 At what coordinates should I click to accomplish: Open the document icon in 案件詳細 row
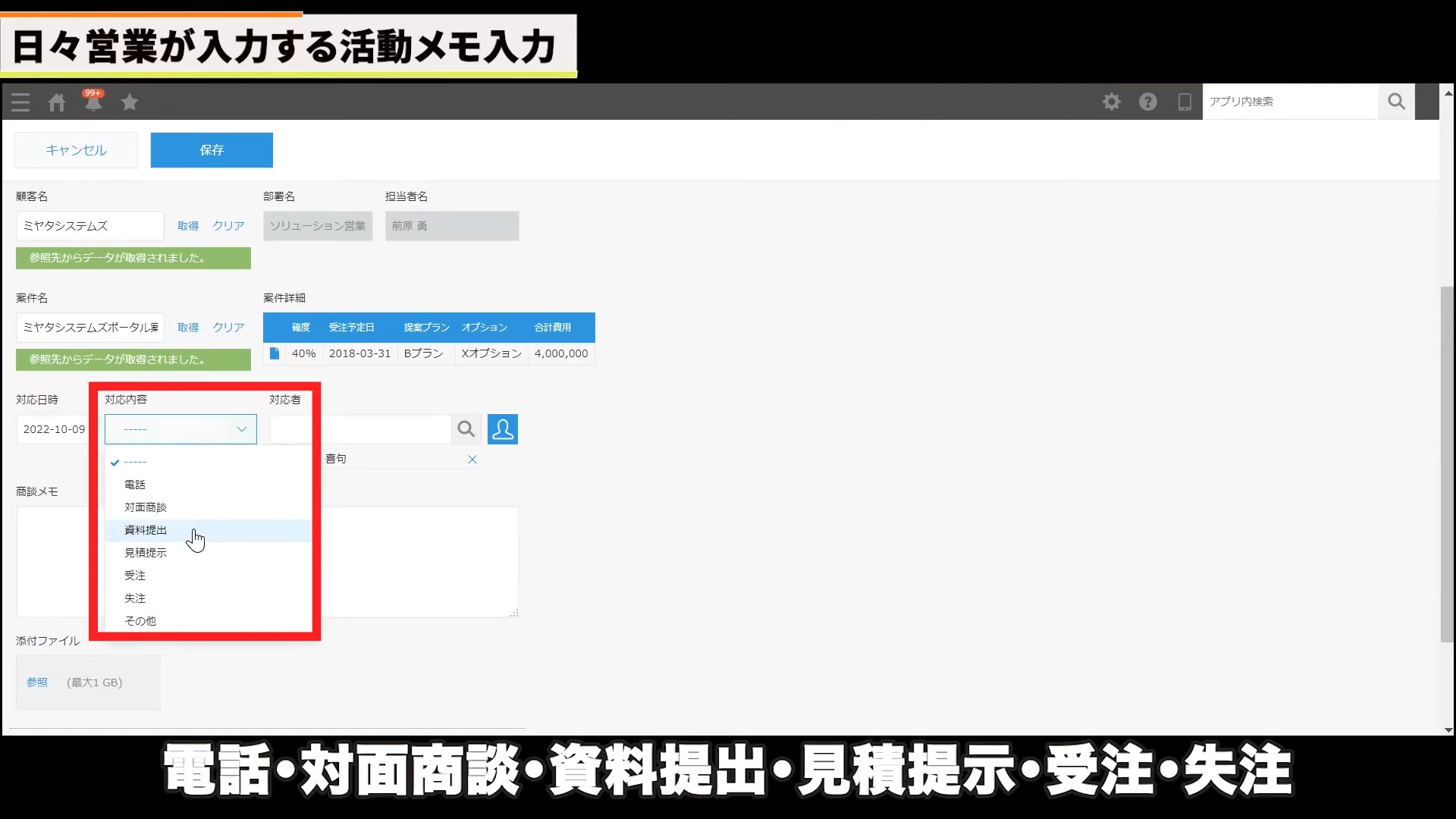(275, 353)
